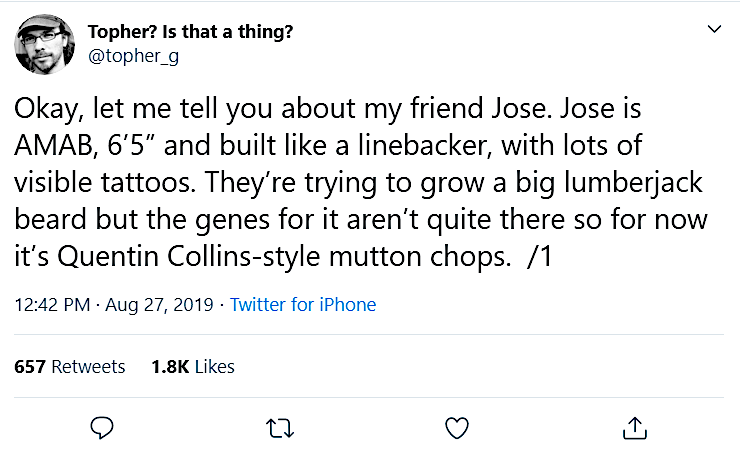This screenshot has width=740, height=457.
Task: Expand the tweet options chevron menu
Action: [x=713, y=31]
